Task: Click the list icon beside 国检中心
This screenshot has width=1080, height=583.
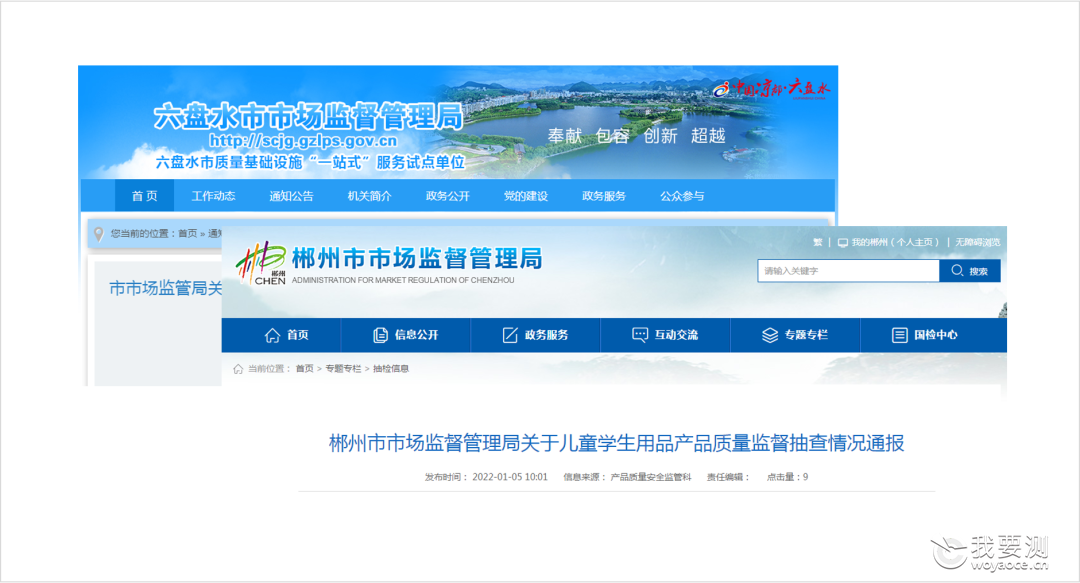Action: pyautogui.click(x=900, y=335)
